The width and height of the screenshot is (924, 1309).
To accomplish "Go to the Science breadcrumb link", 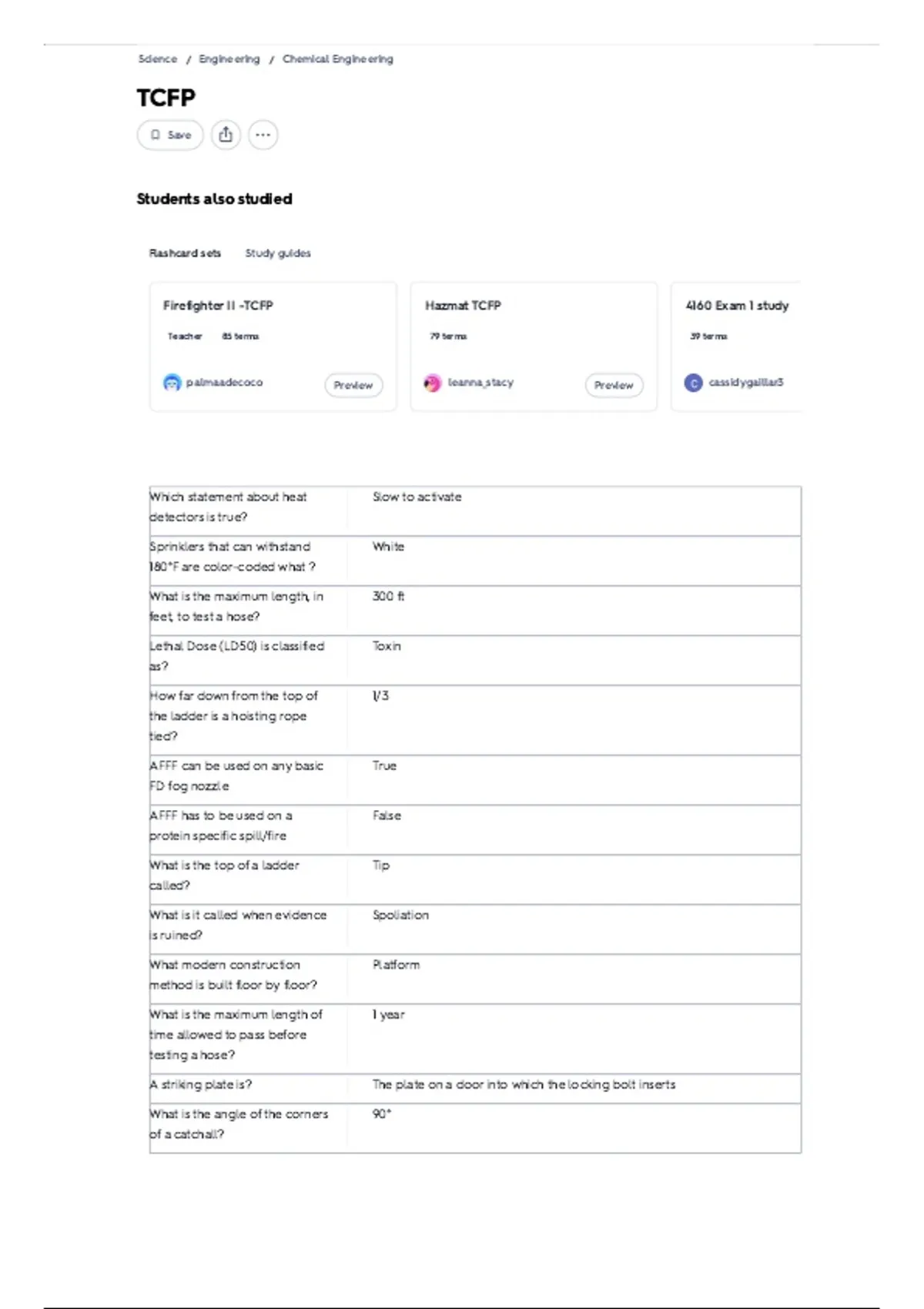I will point(157,59).
